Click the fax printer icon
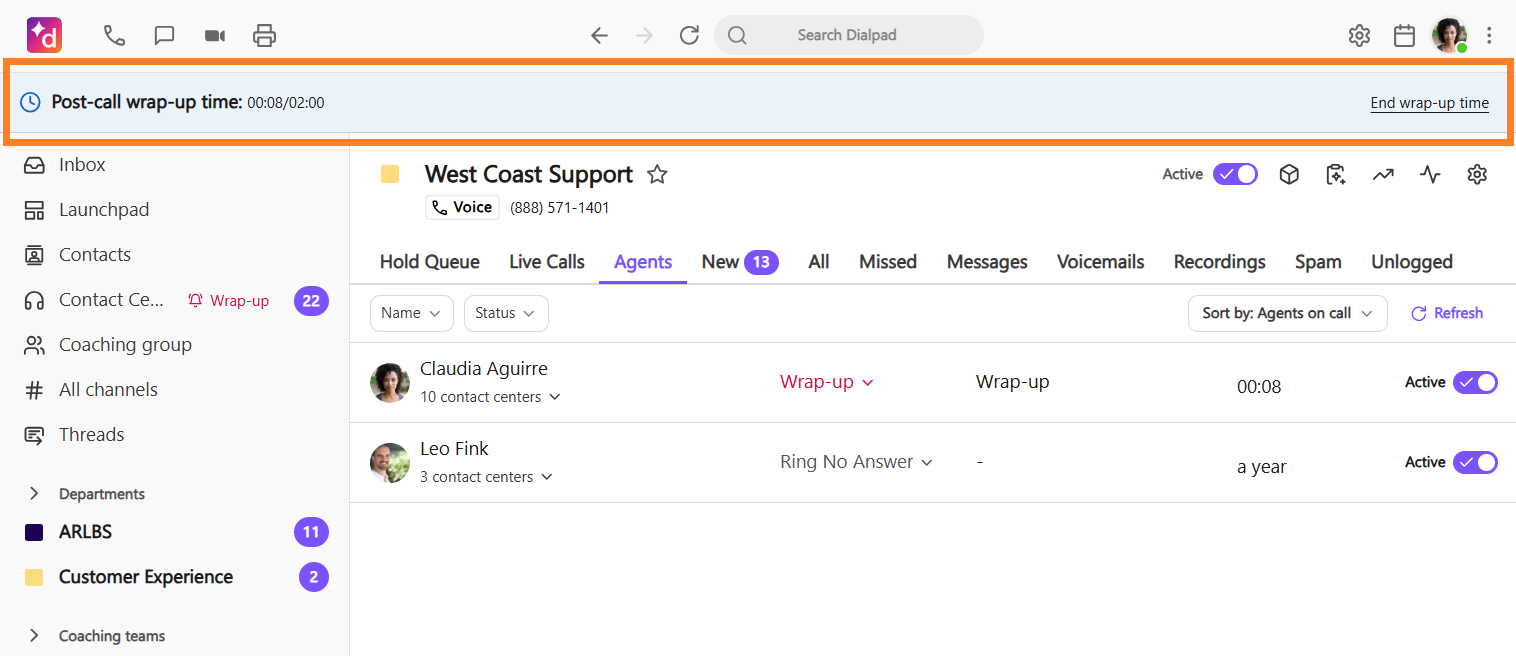Image resolution: width=1516 pixels, height=656 pixels. (264, 36)
